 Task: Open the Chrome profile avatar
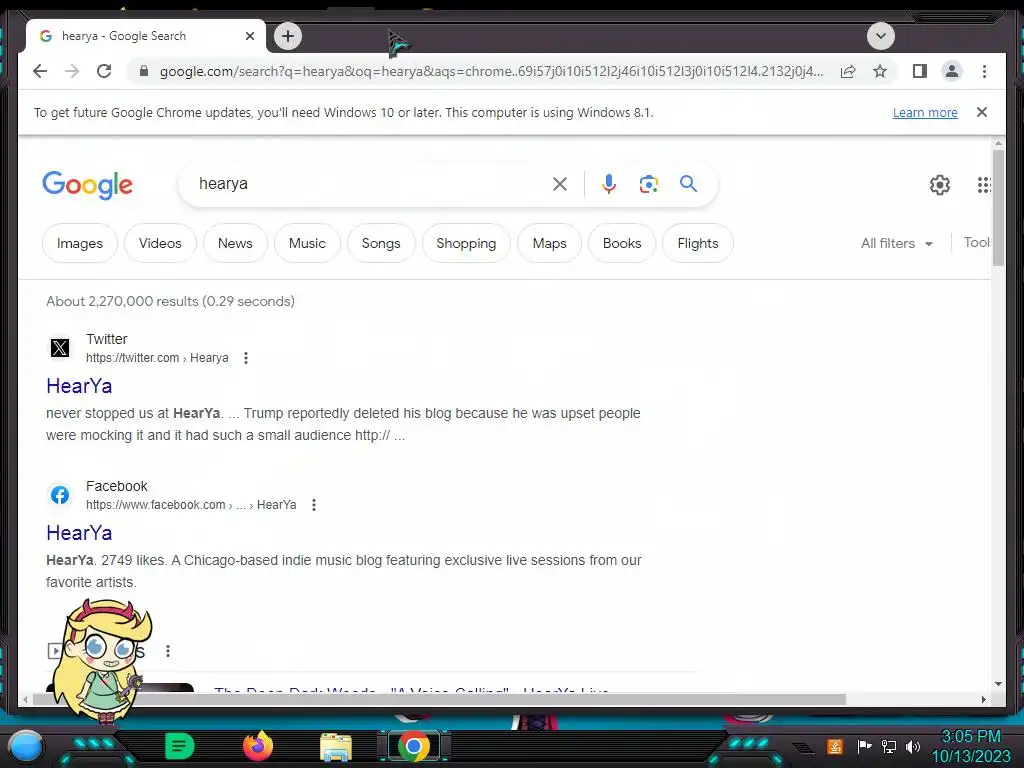point(952,71)
